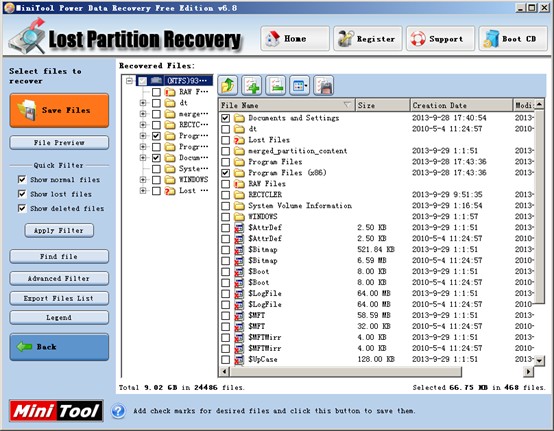Open the Advanced Filter dialog
This screenshot has height=431, width=554.
(59, 278)
